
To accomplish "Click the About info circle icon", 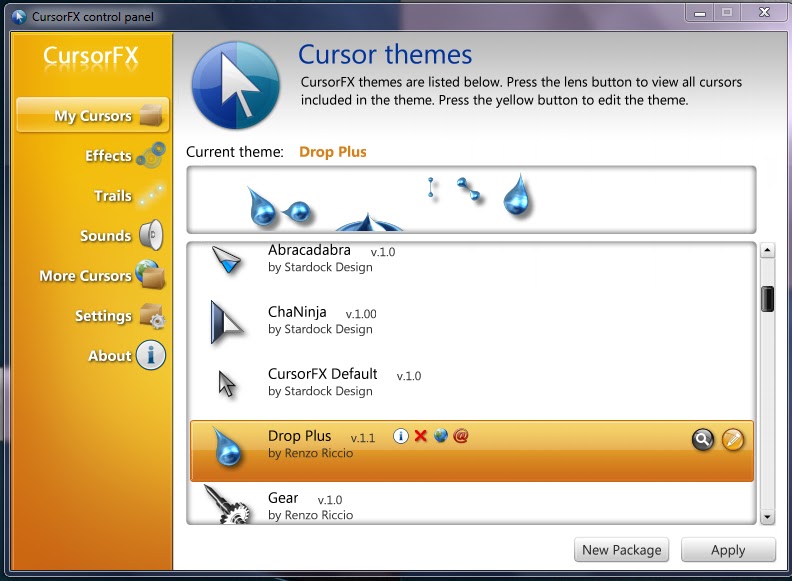I will coord(151,355).
